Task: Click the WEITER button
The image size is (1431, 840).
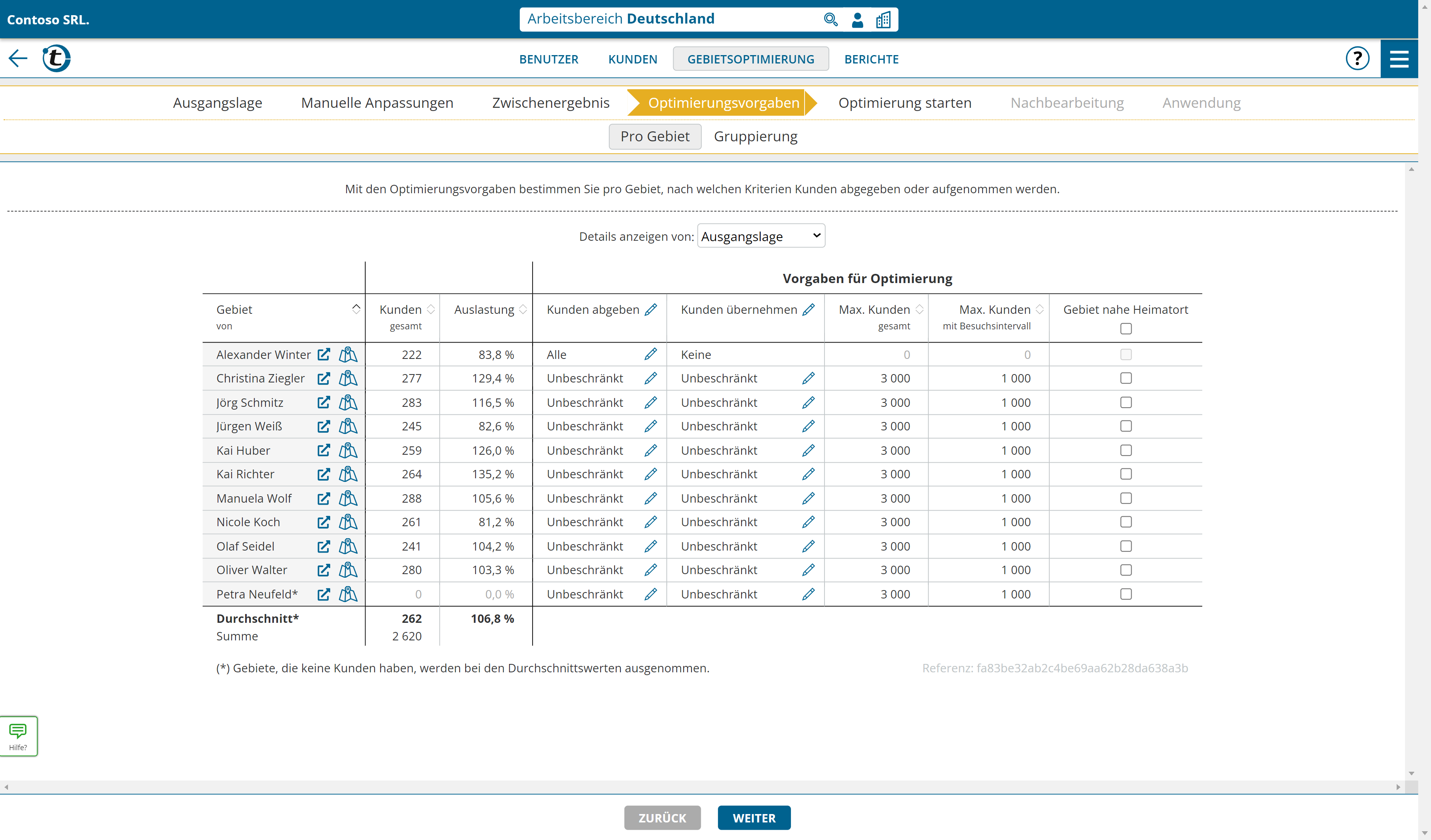Action: 753,818
